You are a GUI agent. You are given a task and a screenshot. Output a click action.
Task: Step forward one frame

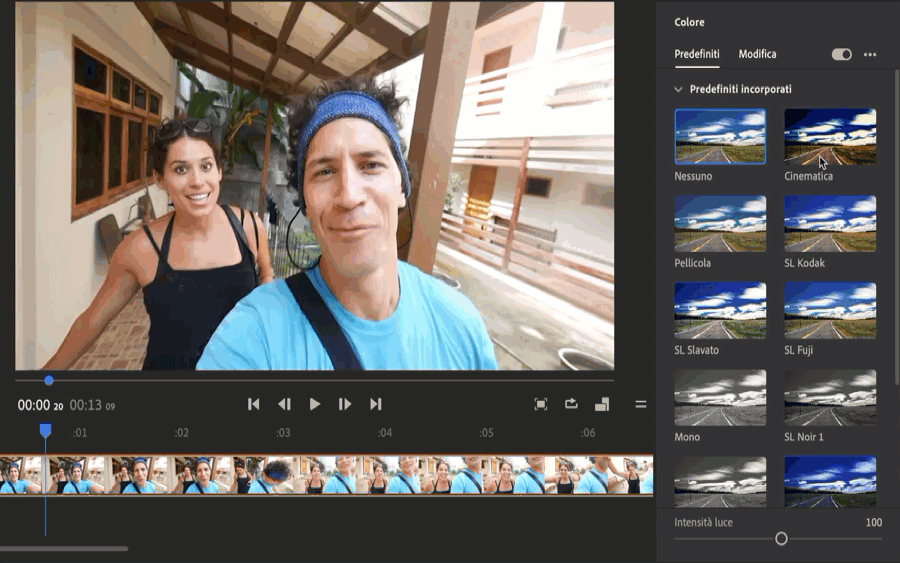345,404
